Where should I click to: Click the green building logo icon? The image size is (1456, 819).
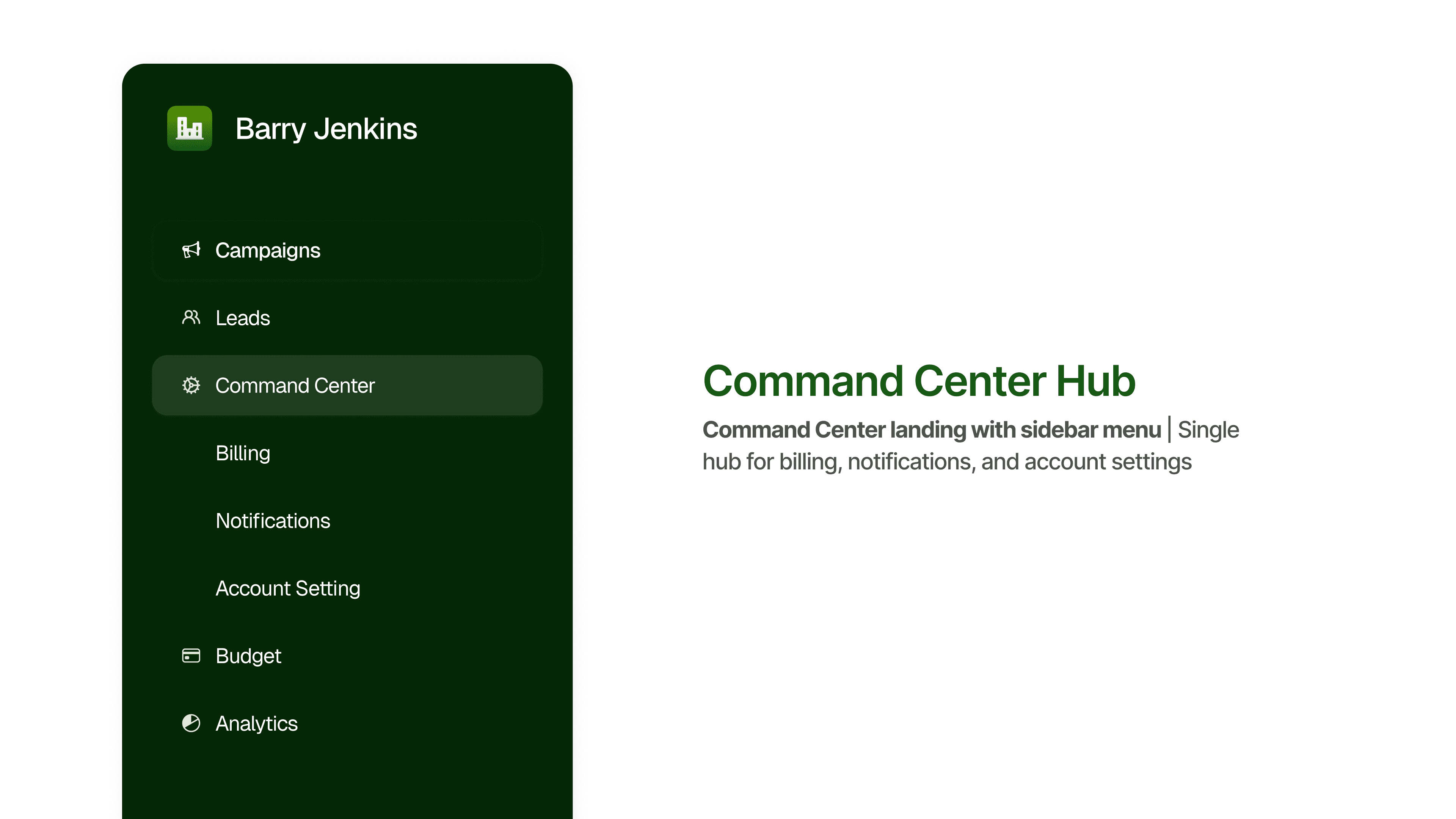(x=189, y=128)
